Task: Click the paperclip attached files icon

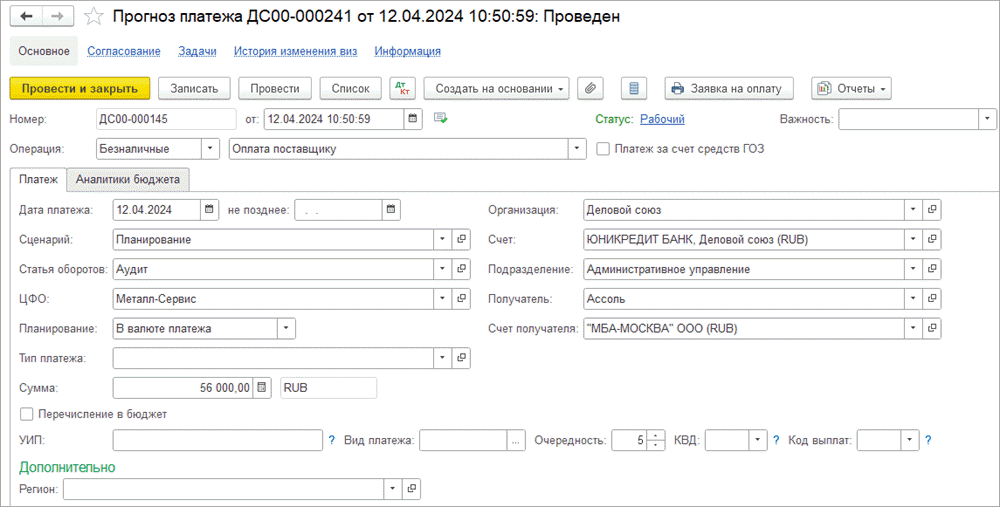Action: click(x=591, y=89)
